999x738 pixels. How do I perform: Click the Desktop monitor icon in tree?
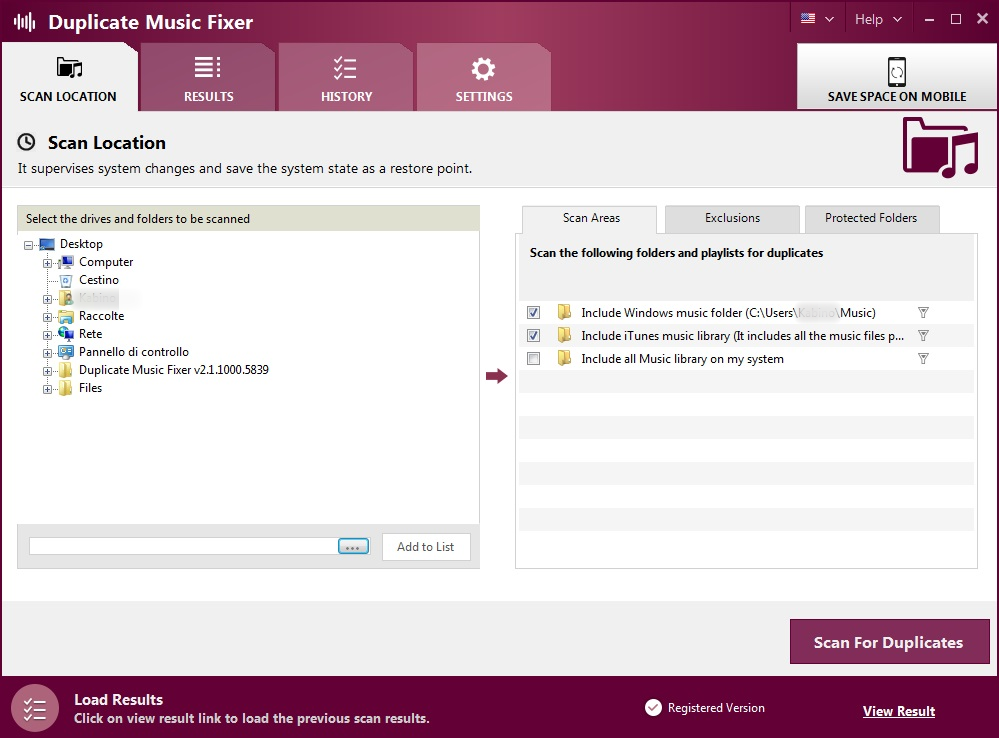click(x=47, y=244)
